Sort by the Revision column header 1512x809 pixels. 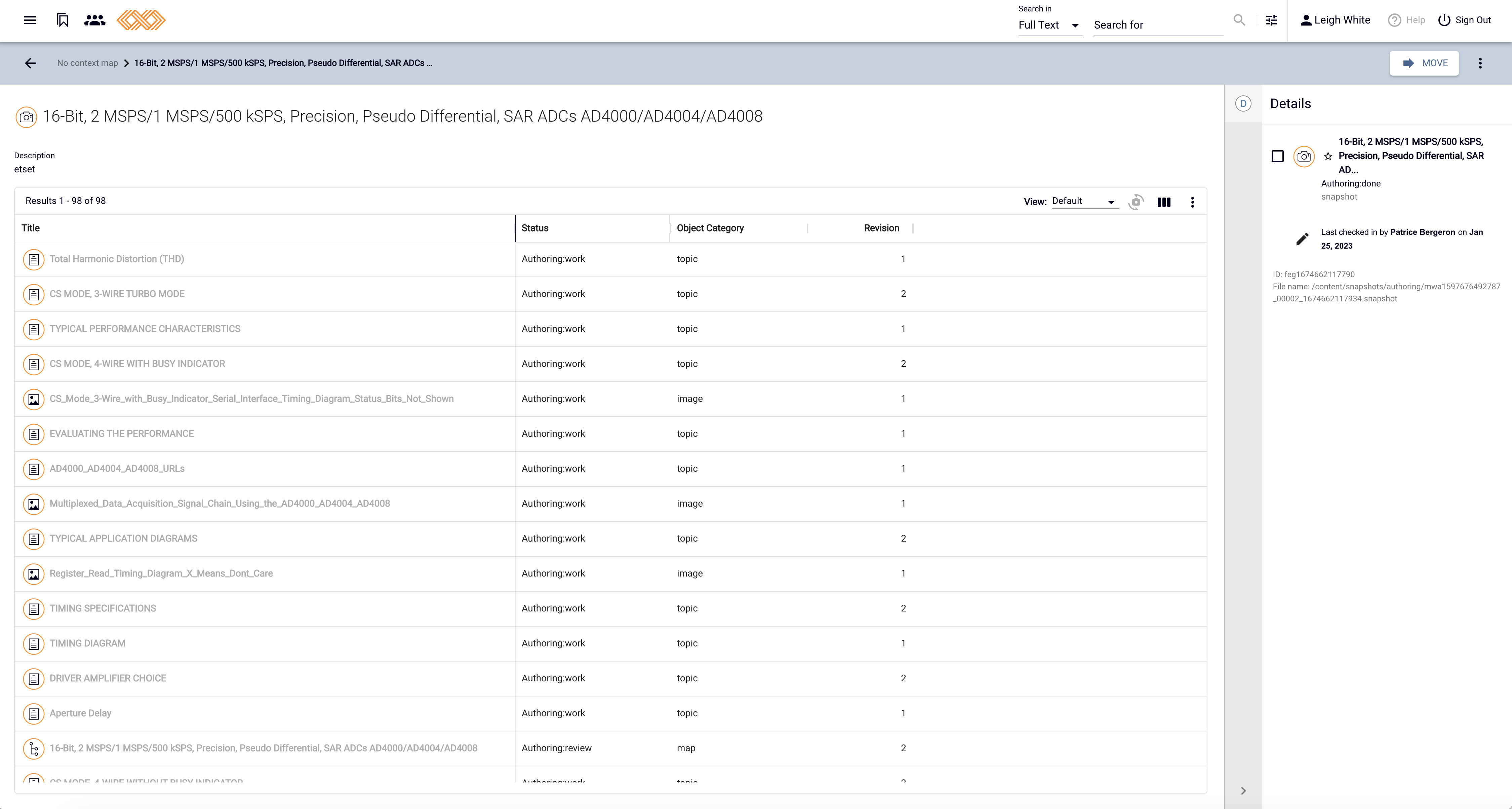click(881, 228)
